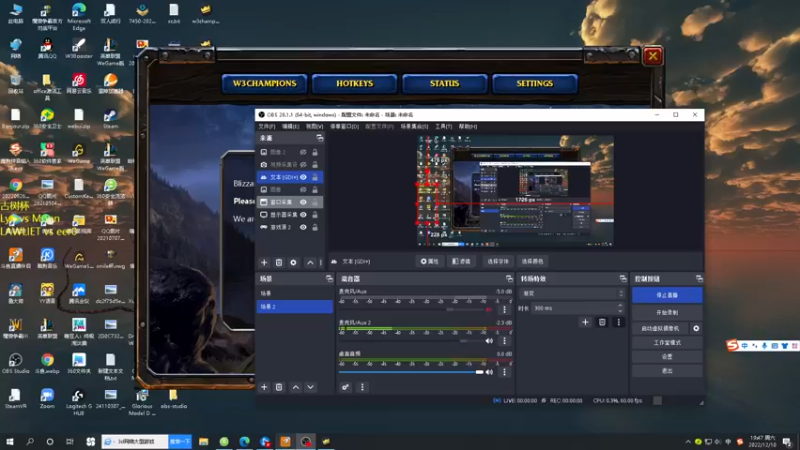Adjust the 桌面音频 blue volume slider

[x=411, y=372]
